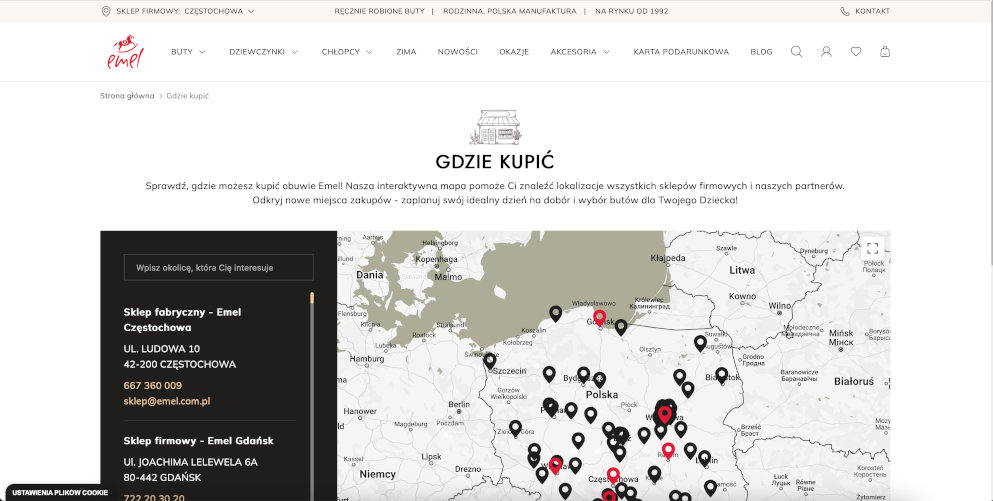Call store phone number 667 360 009

pos(153,385)
